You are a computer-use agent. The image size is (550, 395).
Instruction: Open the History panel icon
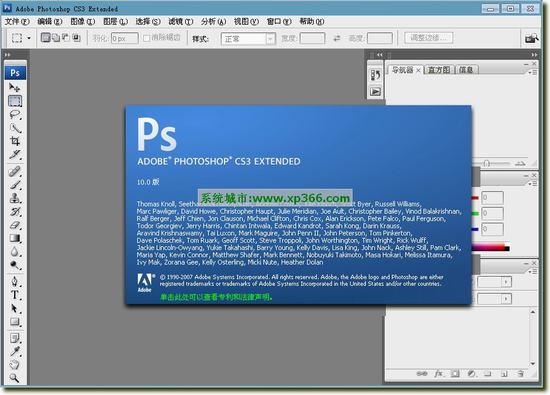point(375,75)
